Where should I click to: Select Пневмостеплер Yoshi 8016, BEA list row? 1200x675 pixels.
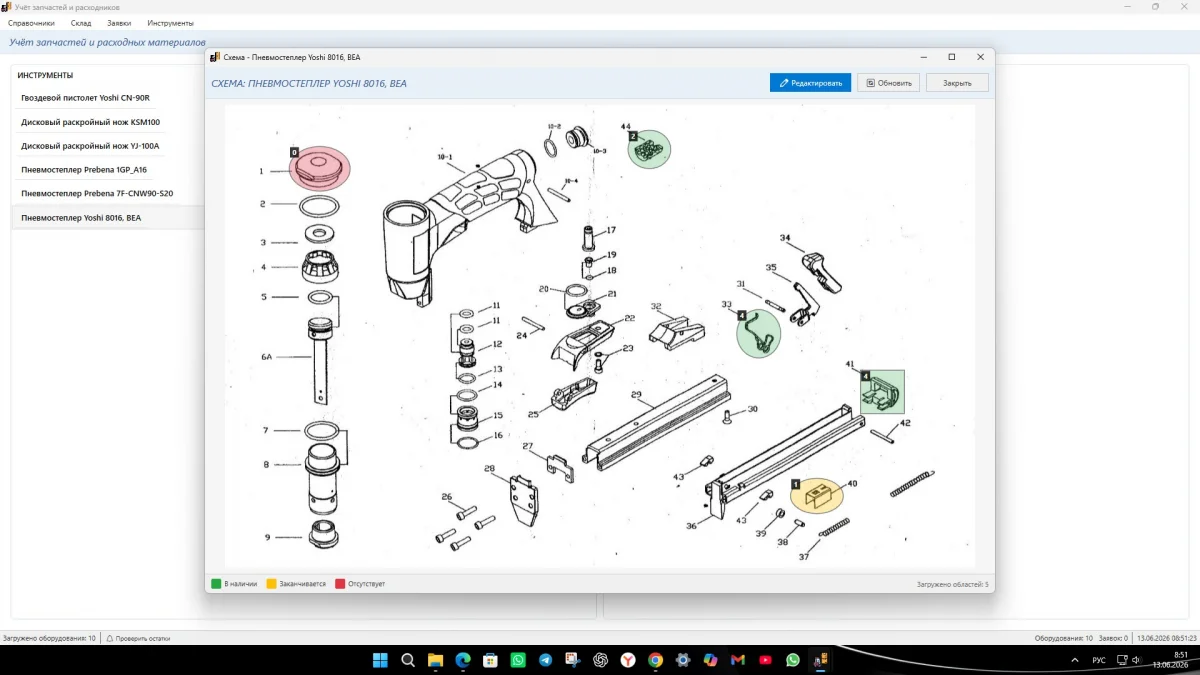pos(108,217)
